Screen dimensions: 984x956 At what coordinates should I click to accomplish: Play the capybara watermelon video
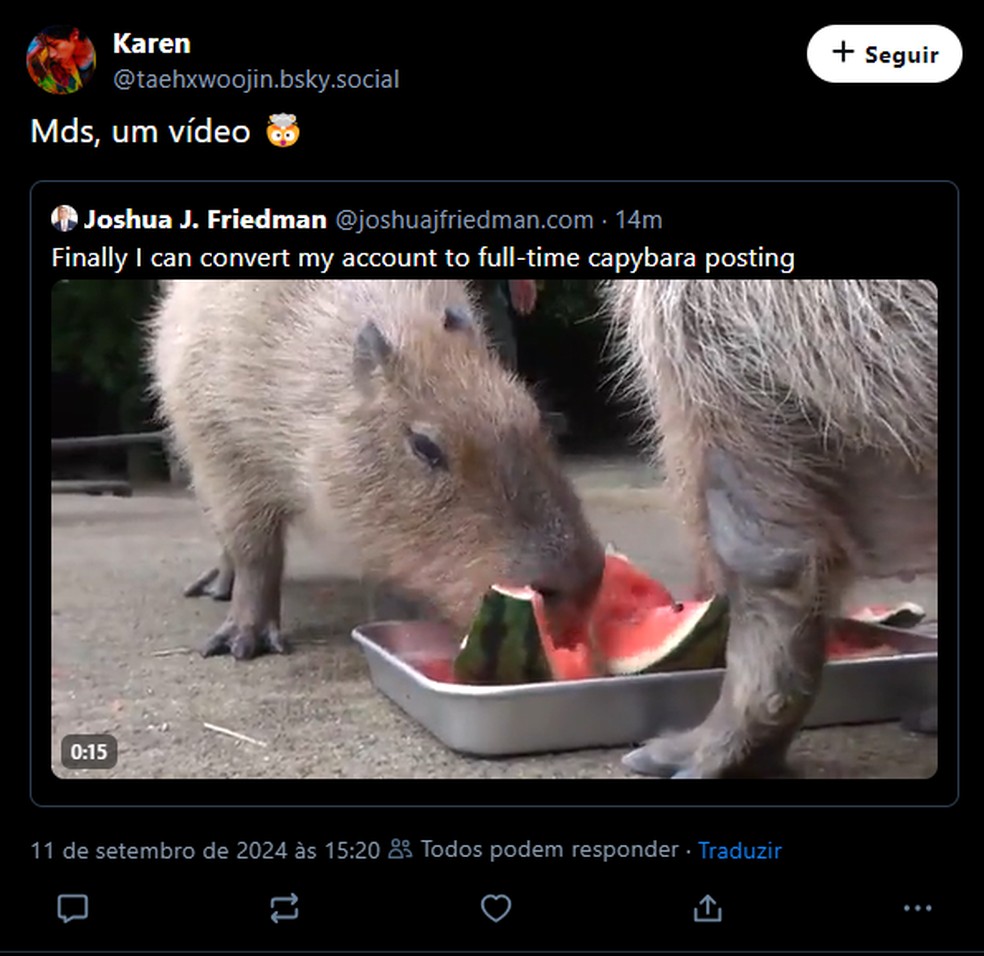[x=495, y=529]
